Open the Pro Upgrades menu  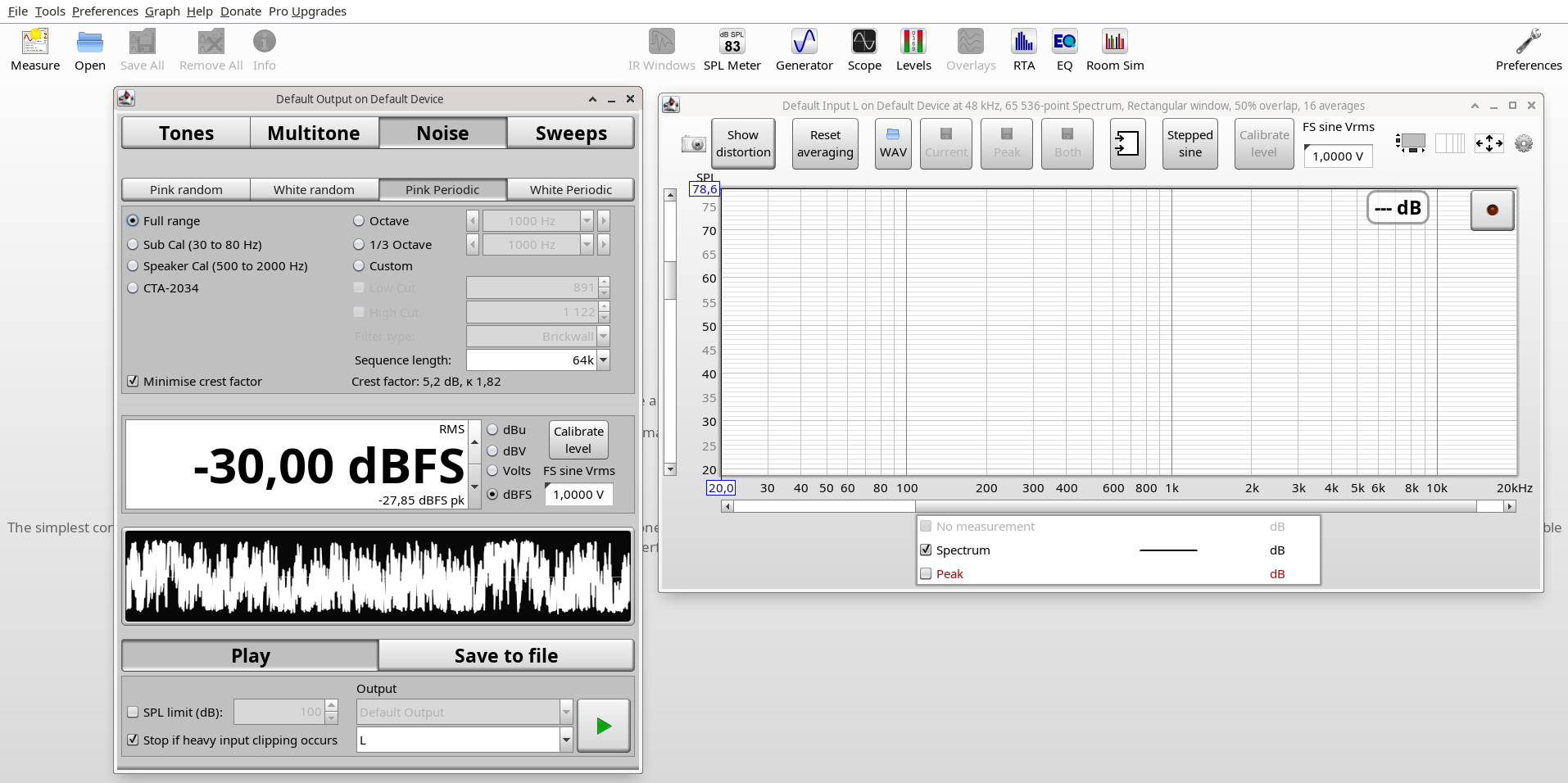[307, 11]
